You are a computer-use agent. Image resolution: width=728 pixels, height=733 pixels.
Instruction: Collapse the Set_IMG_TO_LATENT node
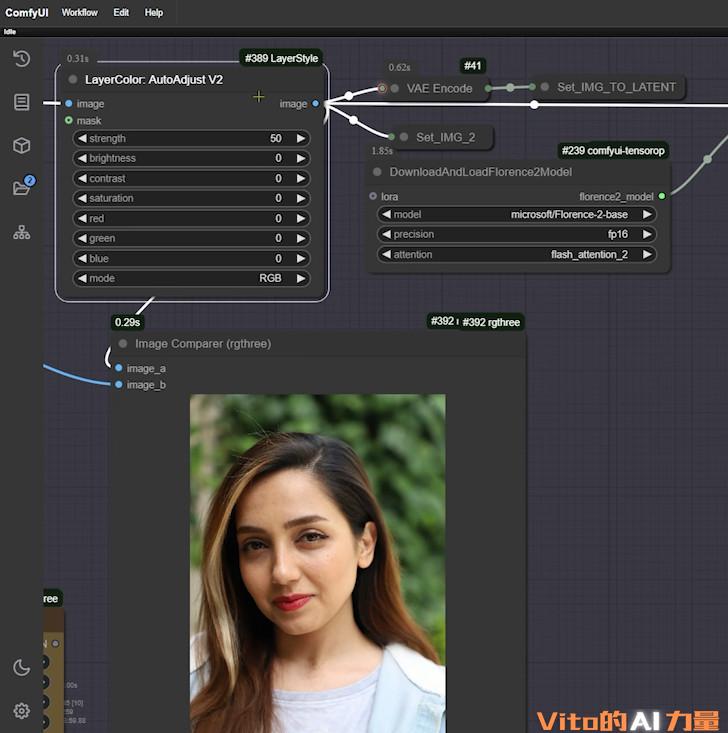(545, 87)
